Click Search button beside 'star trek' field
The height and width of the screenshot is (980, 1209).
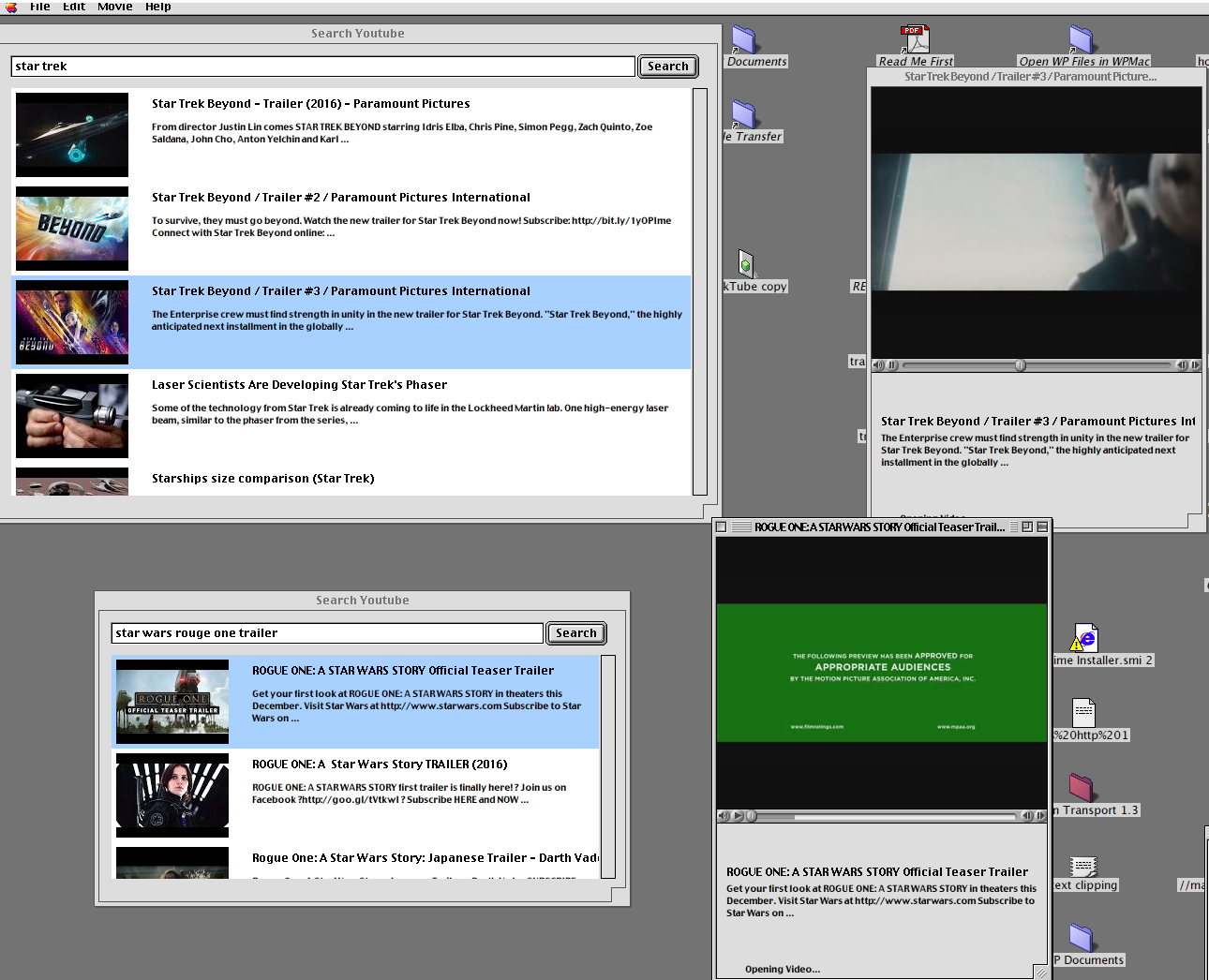click(668, 67)
